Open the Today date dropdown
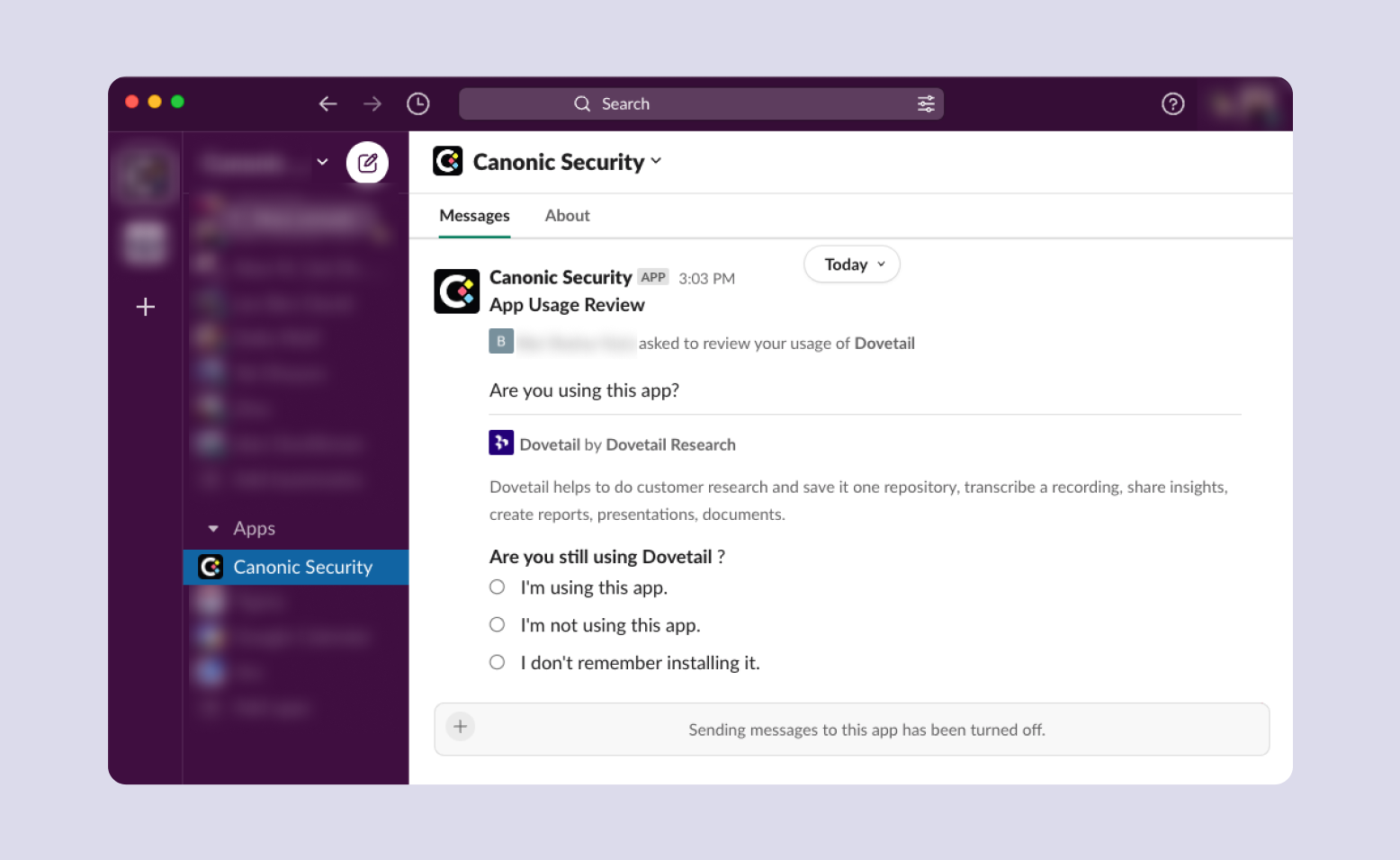This screenshot has width=1400, height=860. pyautogui.click(x=850, y=264)
